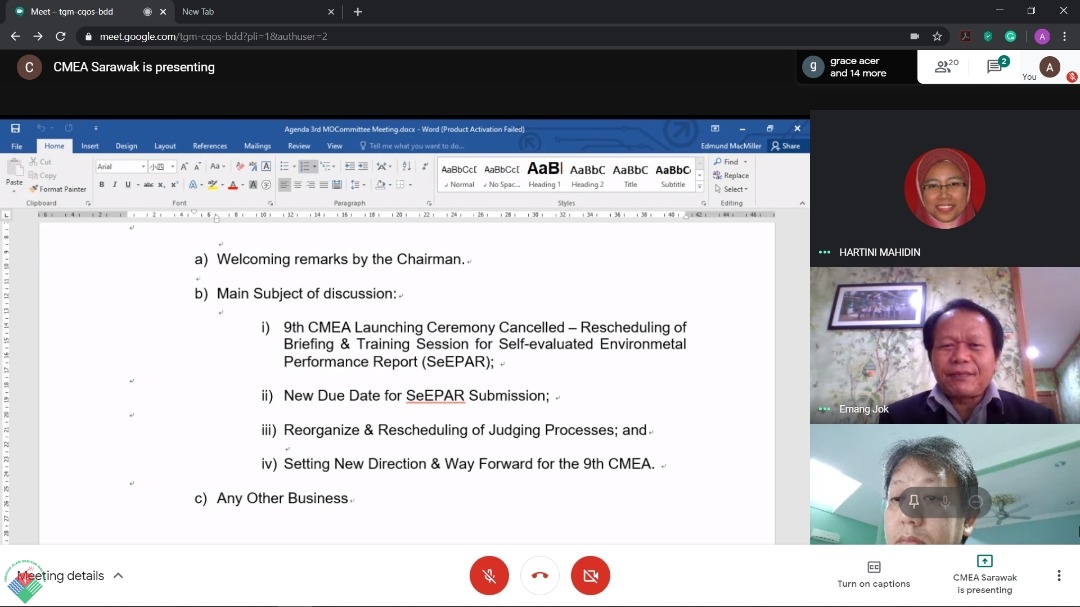Click CMEA Sarawak is presenting button
The width and height of the screenshot is (1080, 607).
[984, 575]
